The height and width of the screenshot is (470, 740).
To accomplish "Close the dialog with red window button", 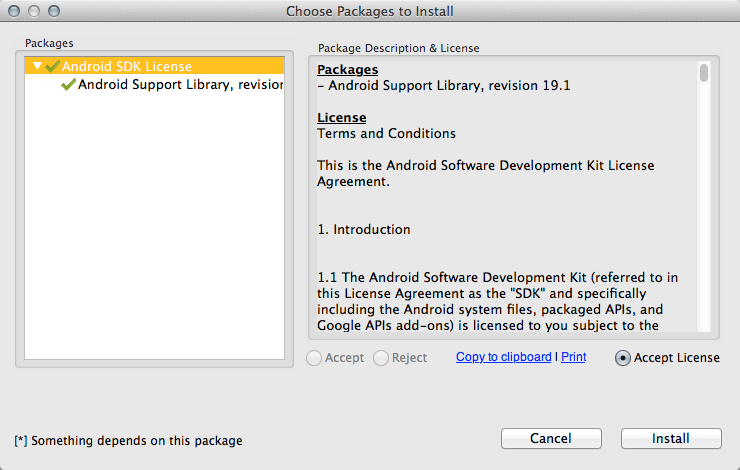I will (x=13, y=11).
